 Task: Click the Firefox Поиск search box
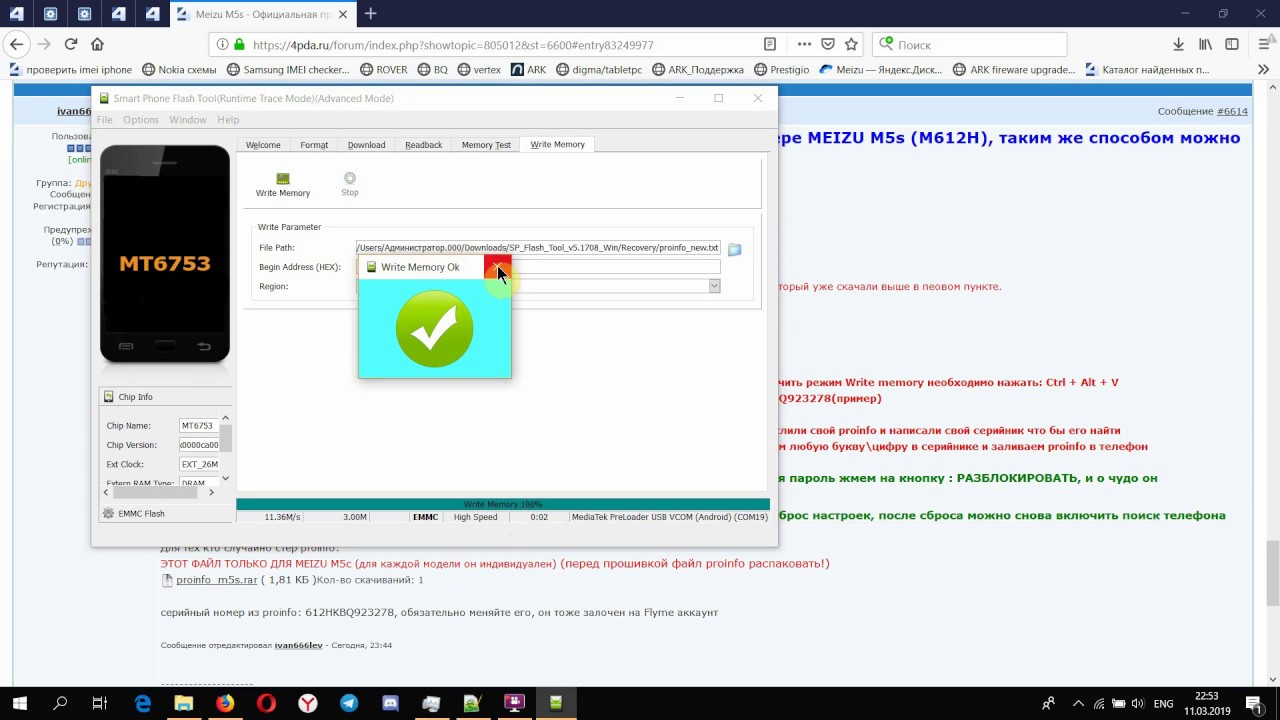point(970,44)
